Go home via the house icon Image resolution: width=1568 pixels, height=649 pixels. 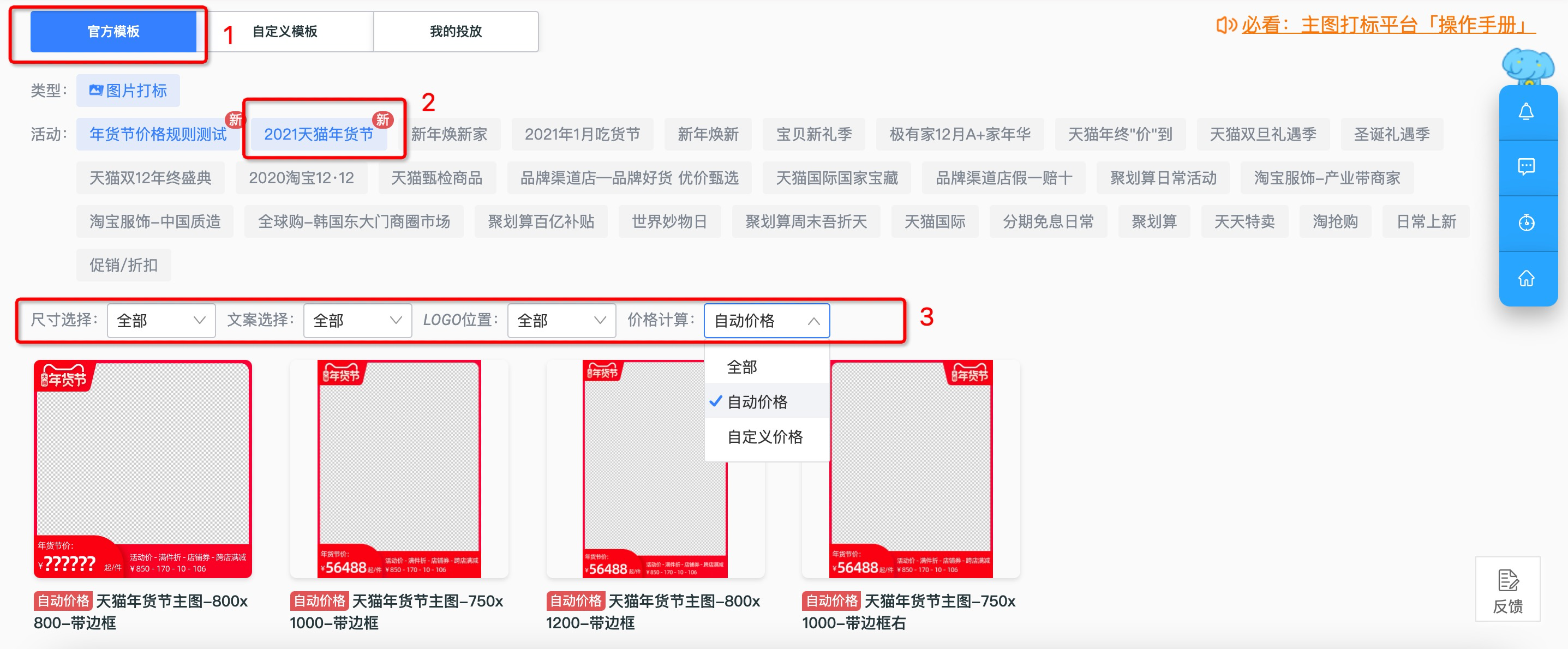pos(1525,278)
